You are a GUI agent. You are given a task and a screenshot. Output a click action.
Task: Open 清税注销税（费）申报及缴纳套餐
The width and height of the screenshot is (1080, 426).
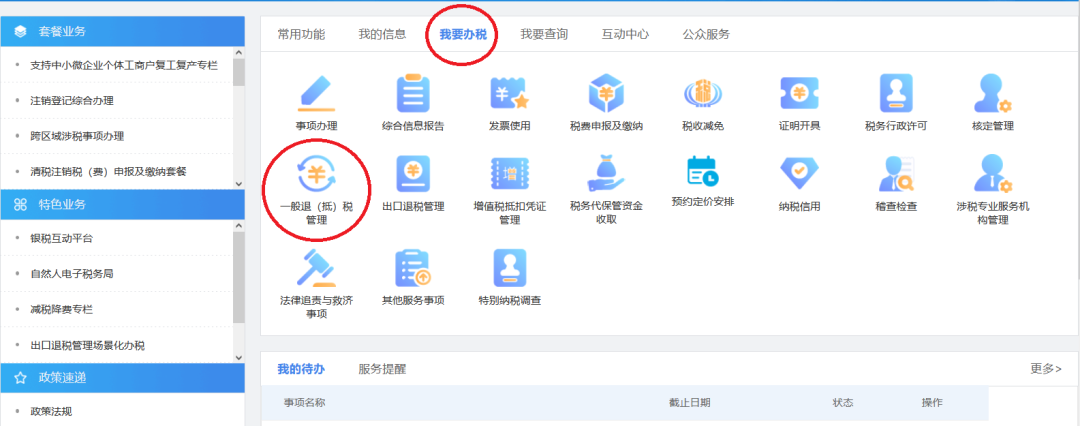pyautogui.click(x=109, y=172)
